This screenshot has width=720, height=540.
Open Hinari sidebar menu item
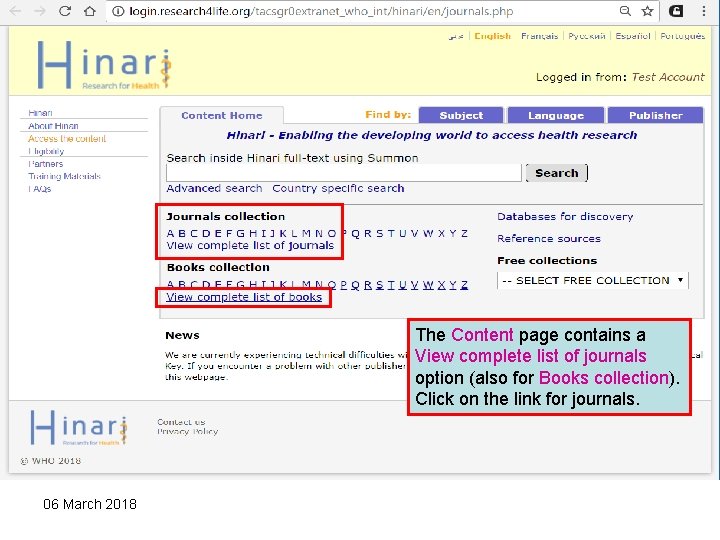pyautogui.click(x=40, y=113)
